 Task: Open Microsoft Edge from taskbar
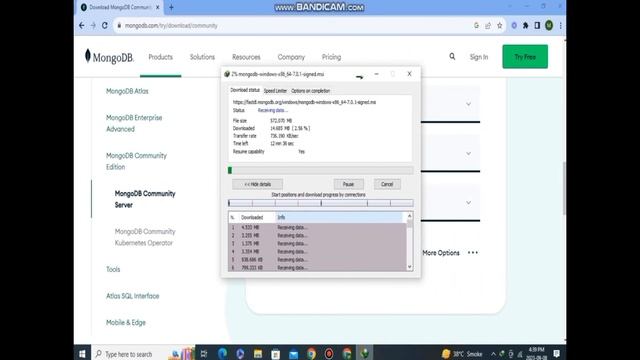[x=222, y=353]
